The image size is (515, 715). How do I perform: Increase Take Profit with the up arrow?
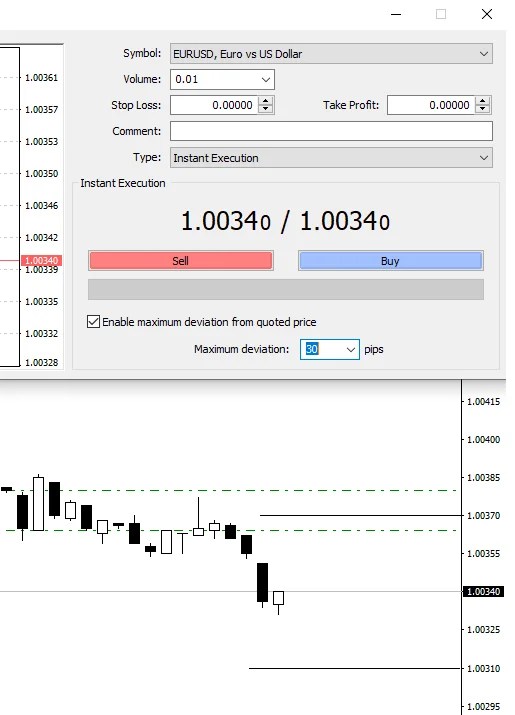coord(482,101)
